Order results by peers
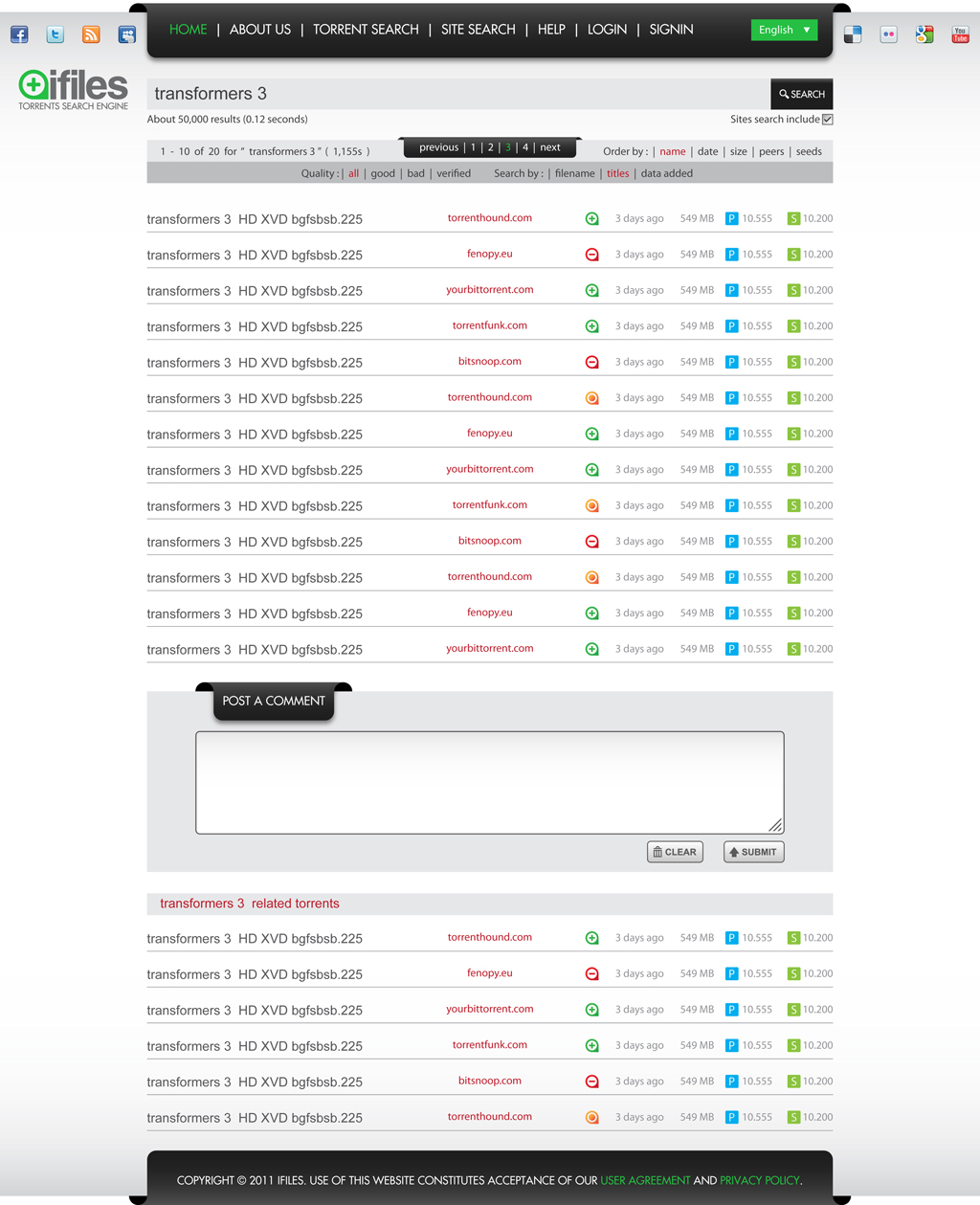The width and height of the screenshot is (980, 1205). point(771,151)
